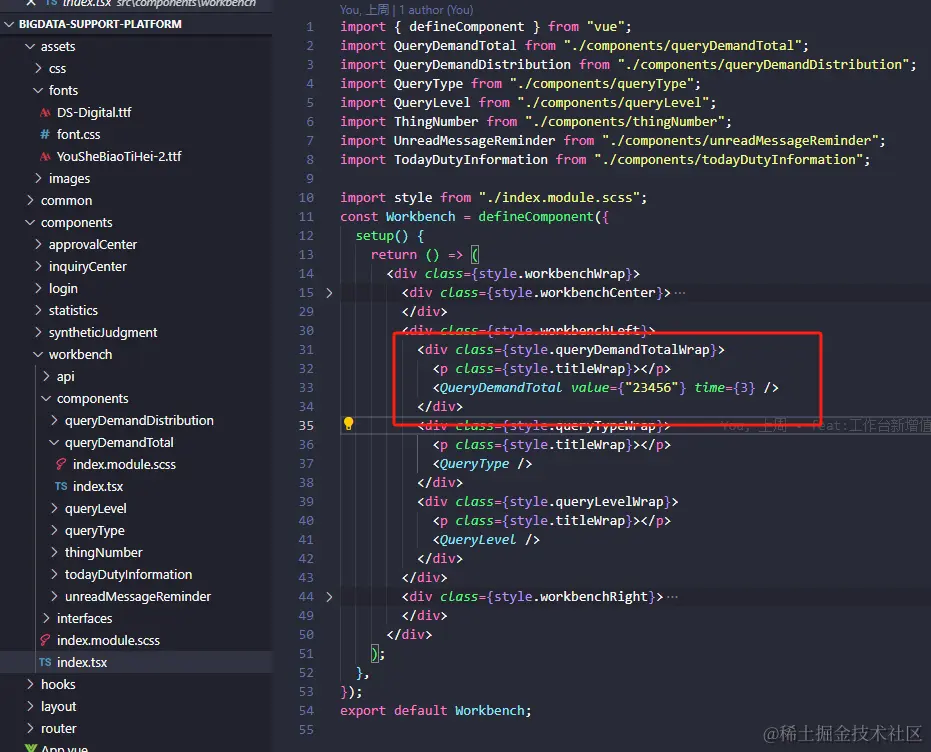Screen dimensions: 931x752
Task: Click defineComponent on line 11
Action: (x=536, y=217)
